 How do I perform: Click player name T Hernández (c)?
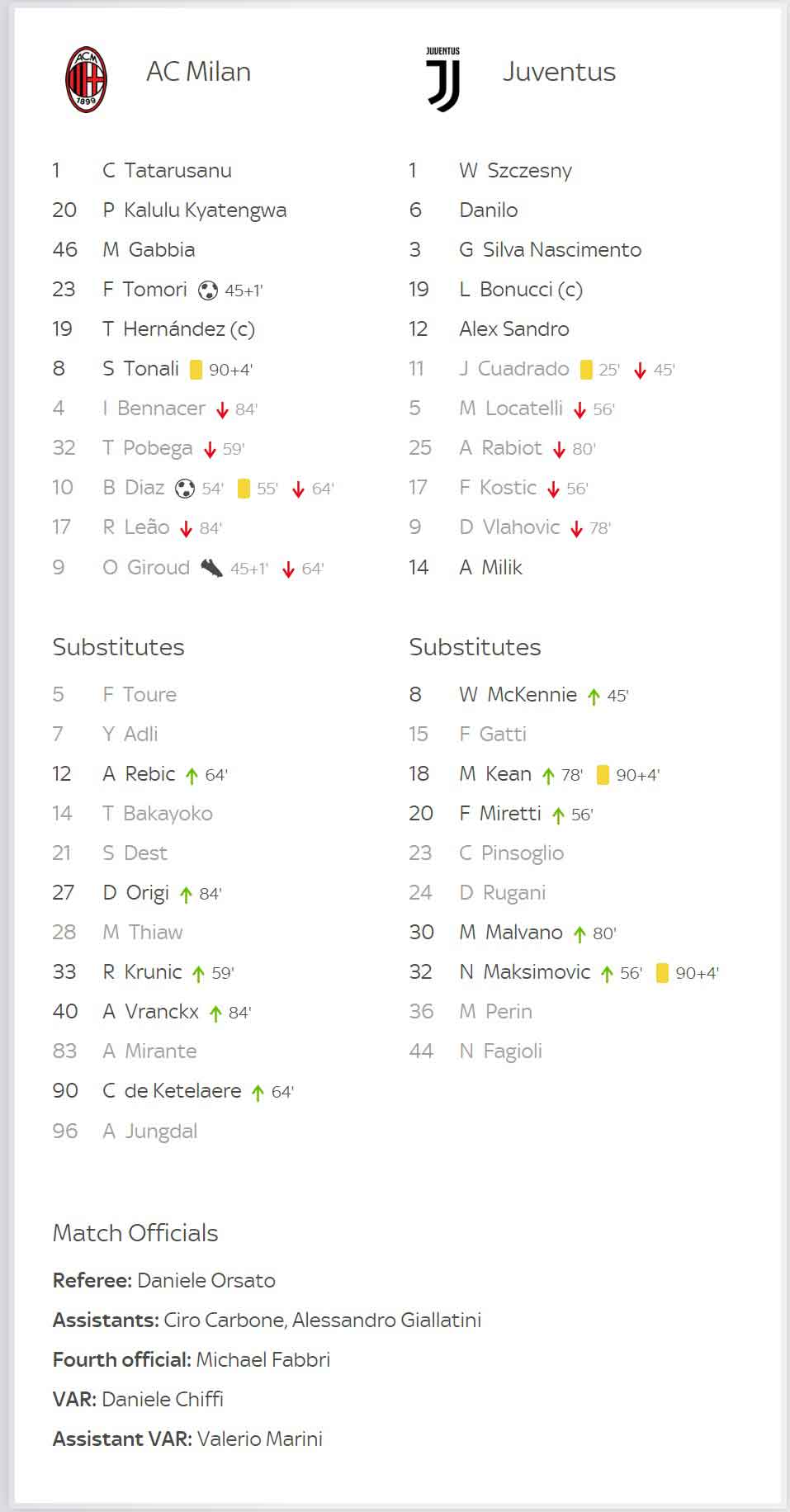click(178, 329)
